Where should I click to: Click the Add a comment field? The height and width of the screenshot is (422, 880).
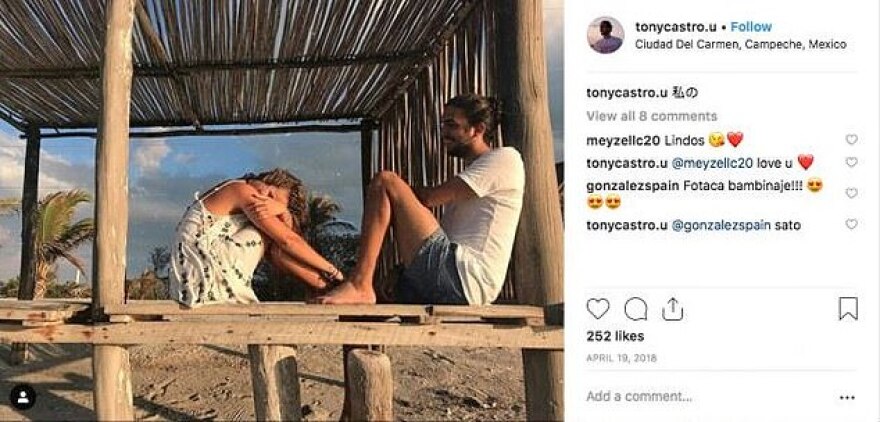click(x=700, y=397)
